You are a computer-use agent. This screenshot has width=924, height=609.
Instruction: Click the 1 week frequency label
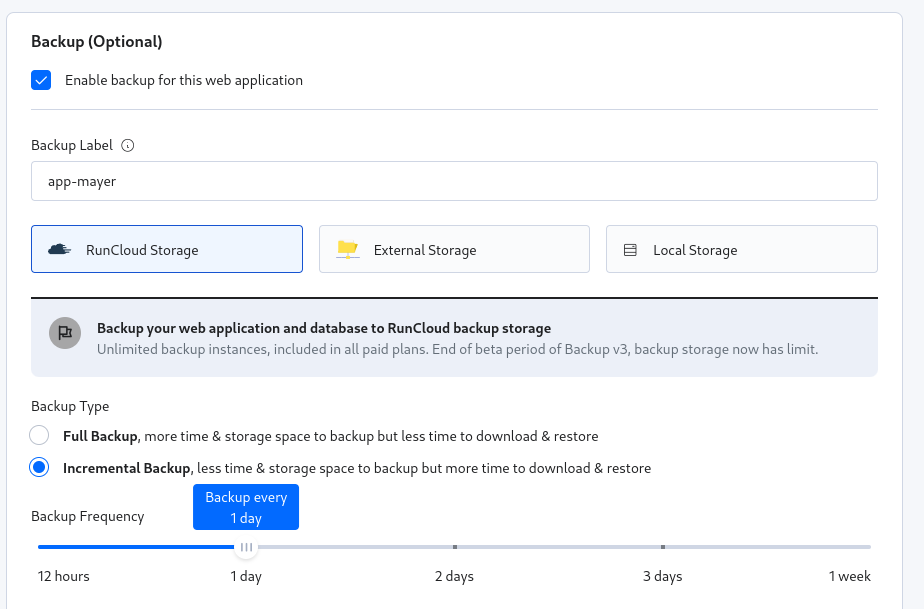pyautogui.click(x=849, y=576)
